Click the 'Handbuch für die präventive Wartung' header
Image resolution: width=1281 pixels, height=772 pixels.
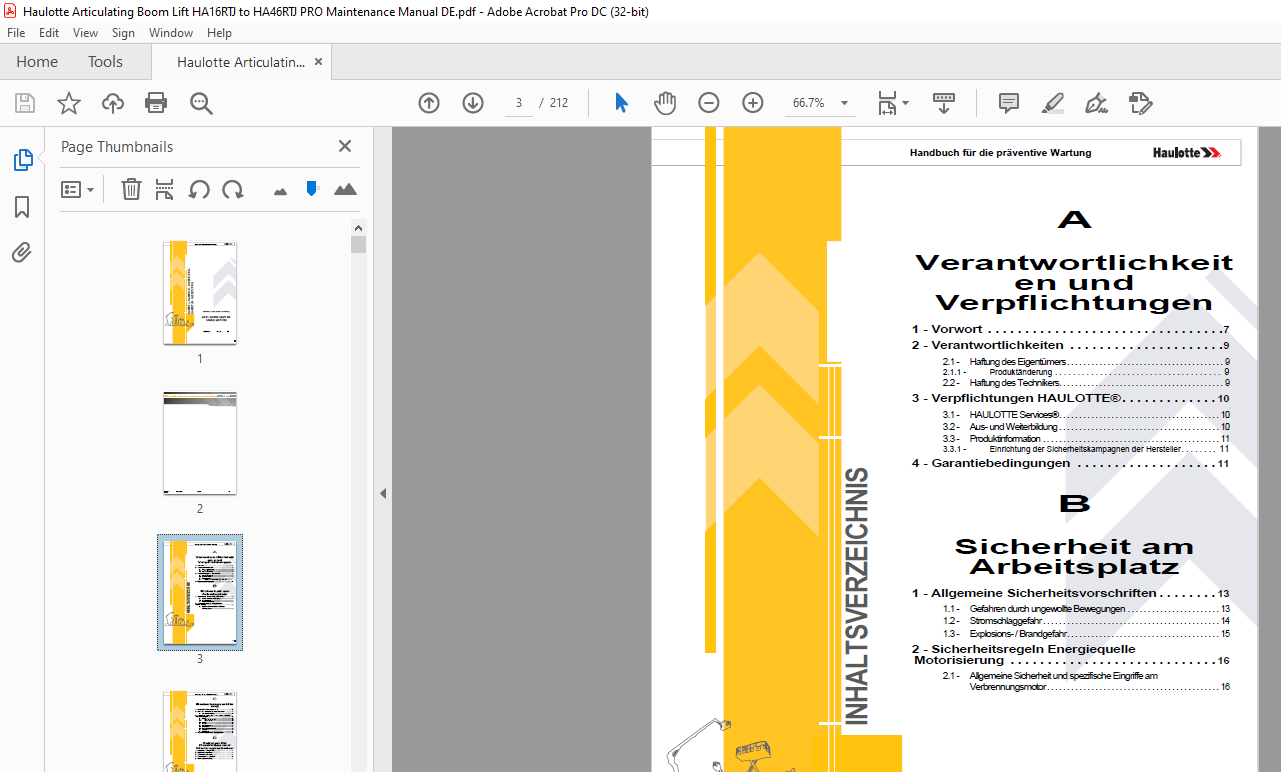tap(1000, 153)
